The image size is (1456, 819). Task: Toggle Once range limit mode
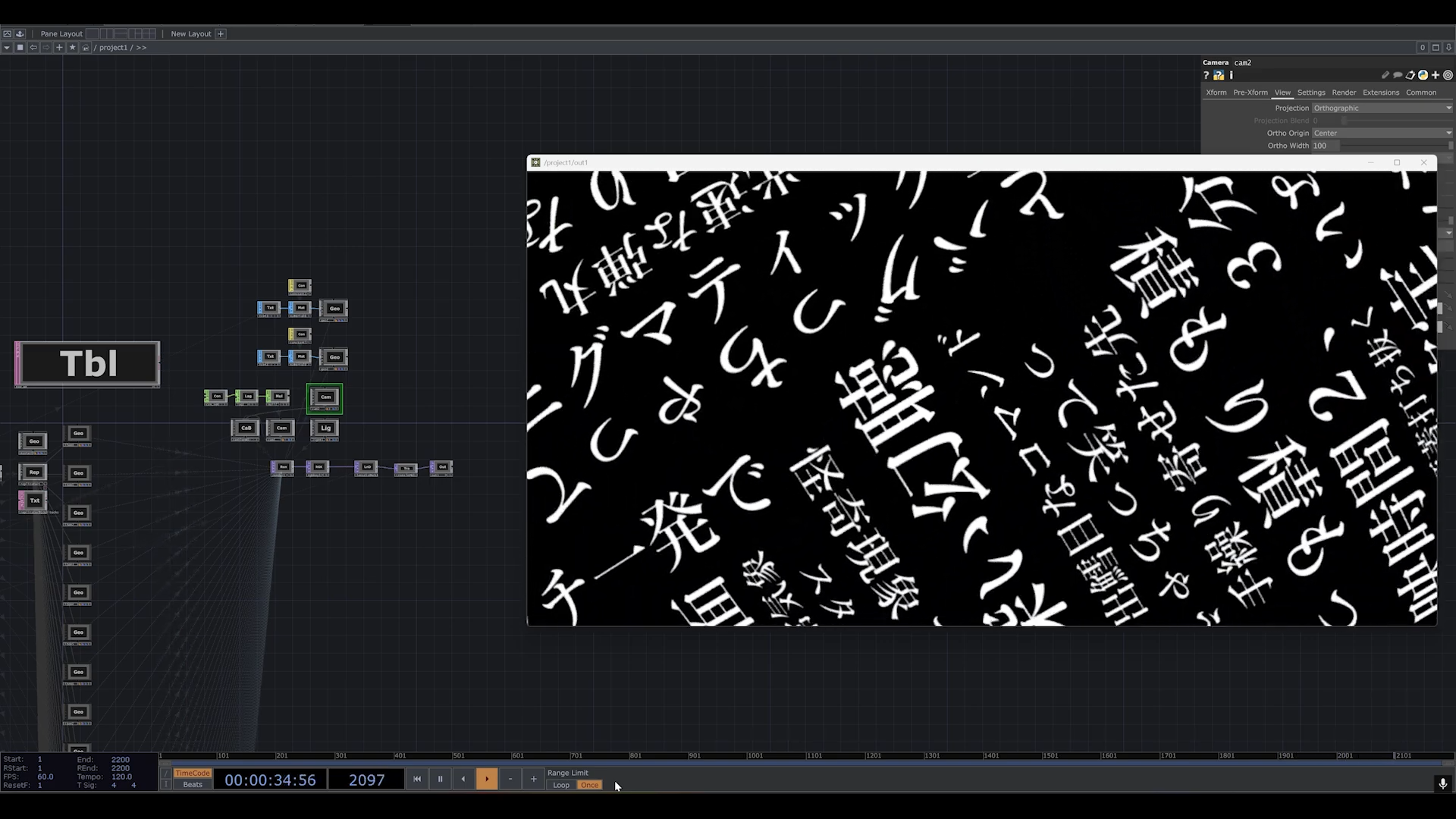tap(589, 785)
